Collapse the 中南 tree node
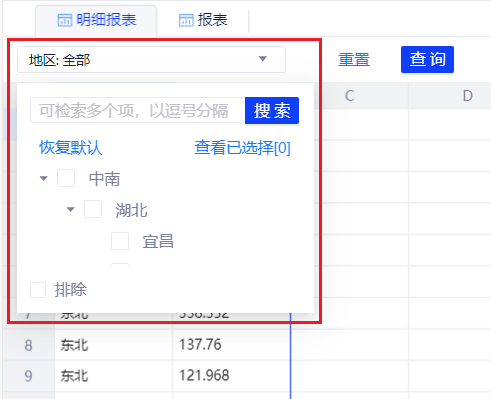The image size is (491, 399). [43, 178]
